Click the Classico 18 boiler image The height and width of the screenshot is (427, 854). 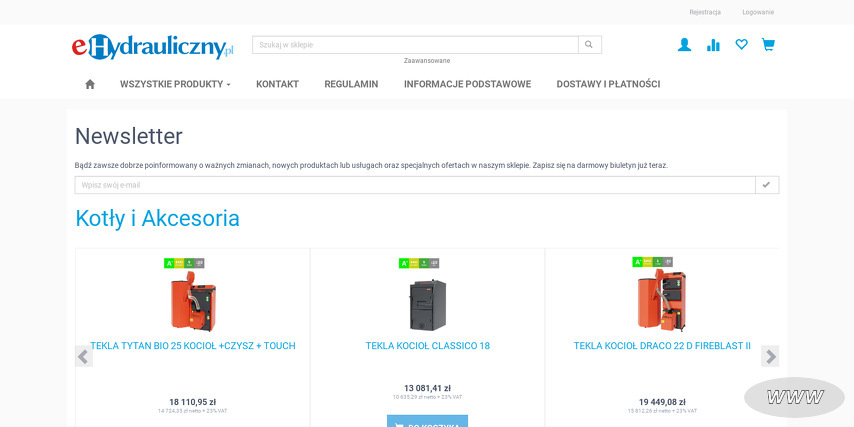[428, 304]
